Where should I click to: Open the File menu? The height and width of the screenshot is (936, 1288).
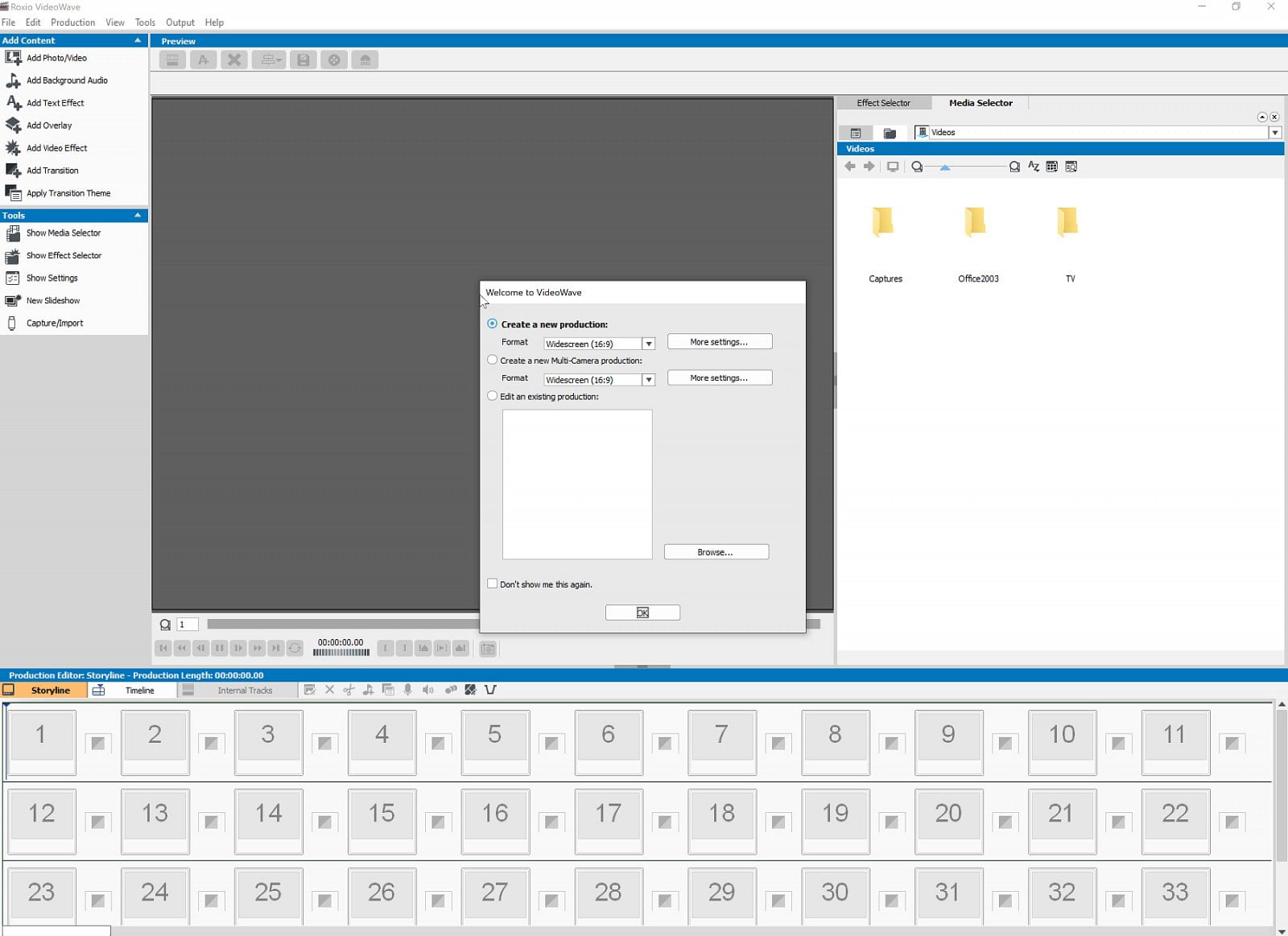[8, 23]
